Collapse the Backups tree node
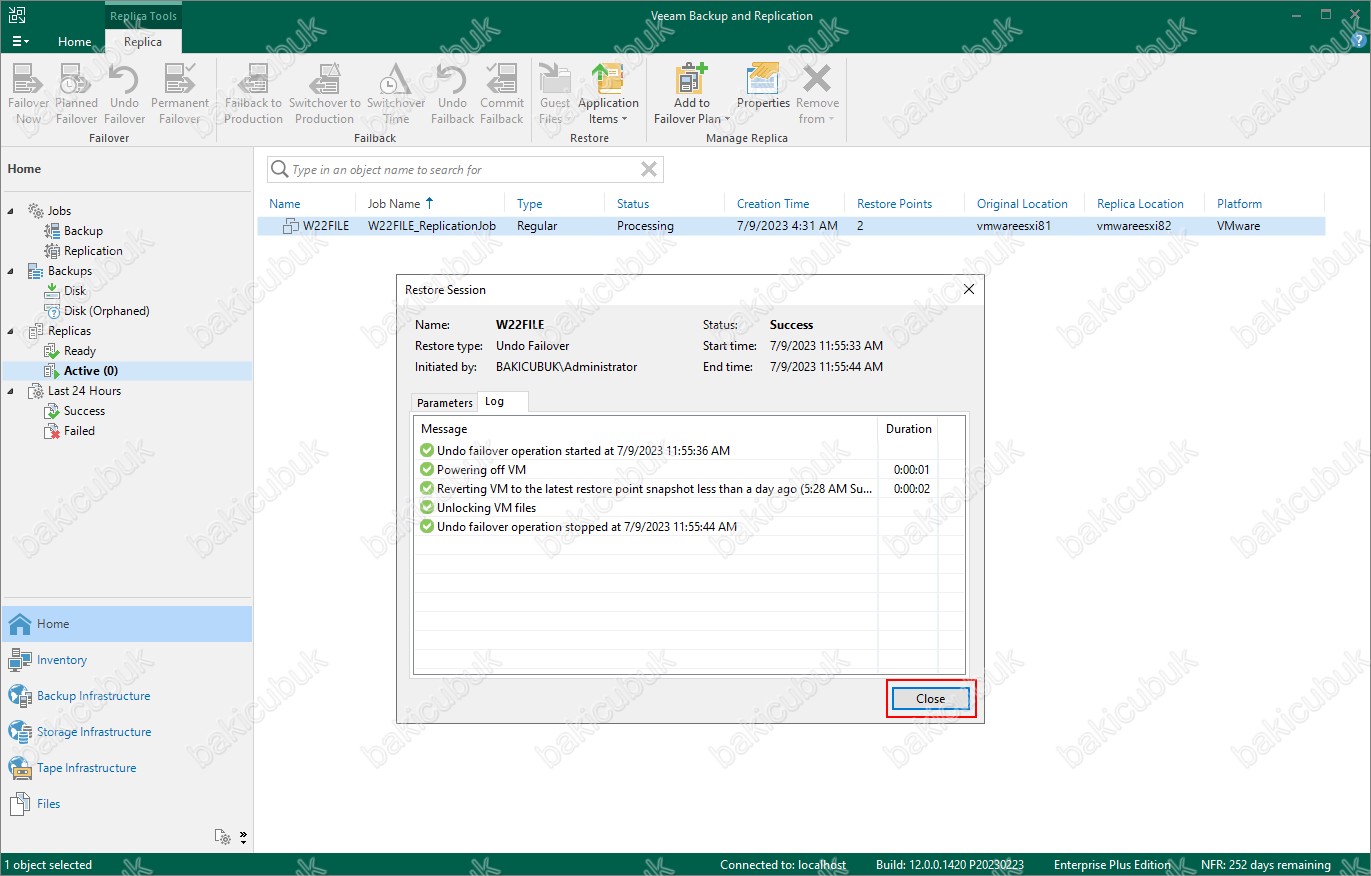Image resolution: width=1371 pixels, height=876 pixels. (x=11, y=271)
